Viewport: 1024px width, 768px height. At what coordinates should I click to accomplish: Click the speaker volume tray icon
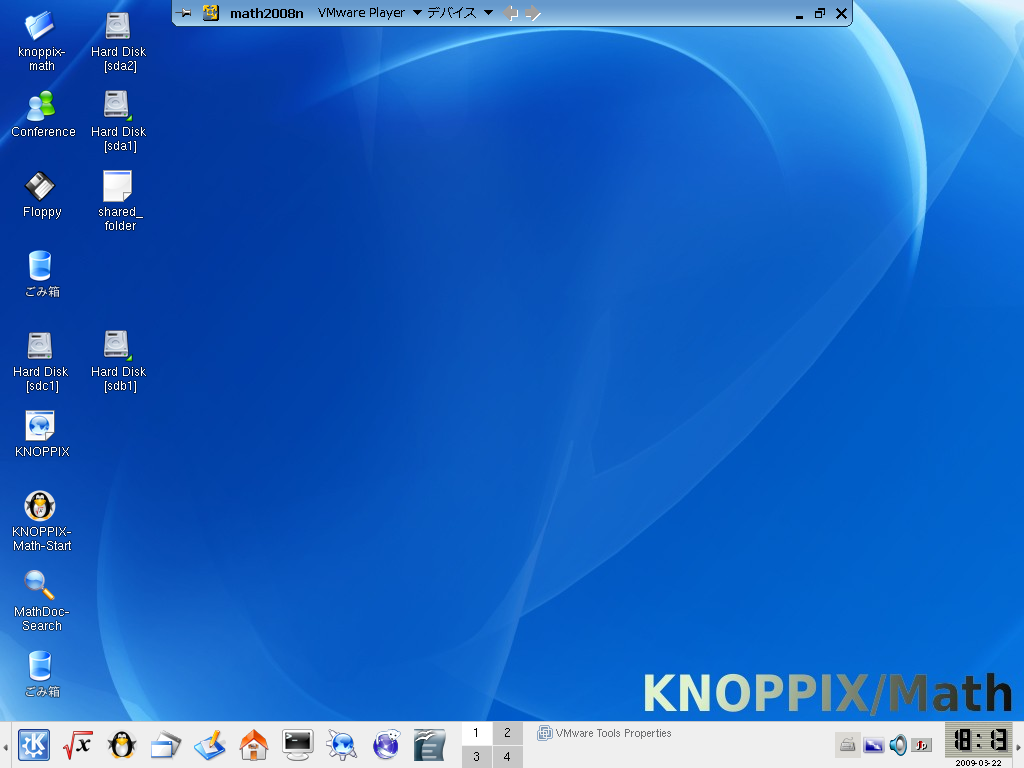tap(898, 744)
